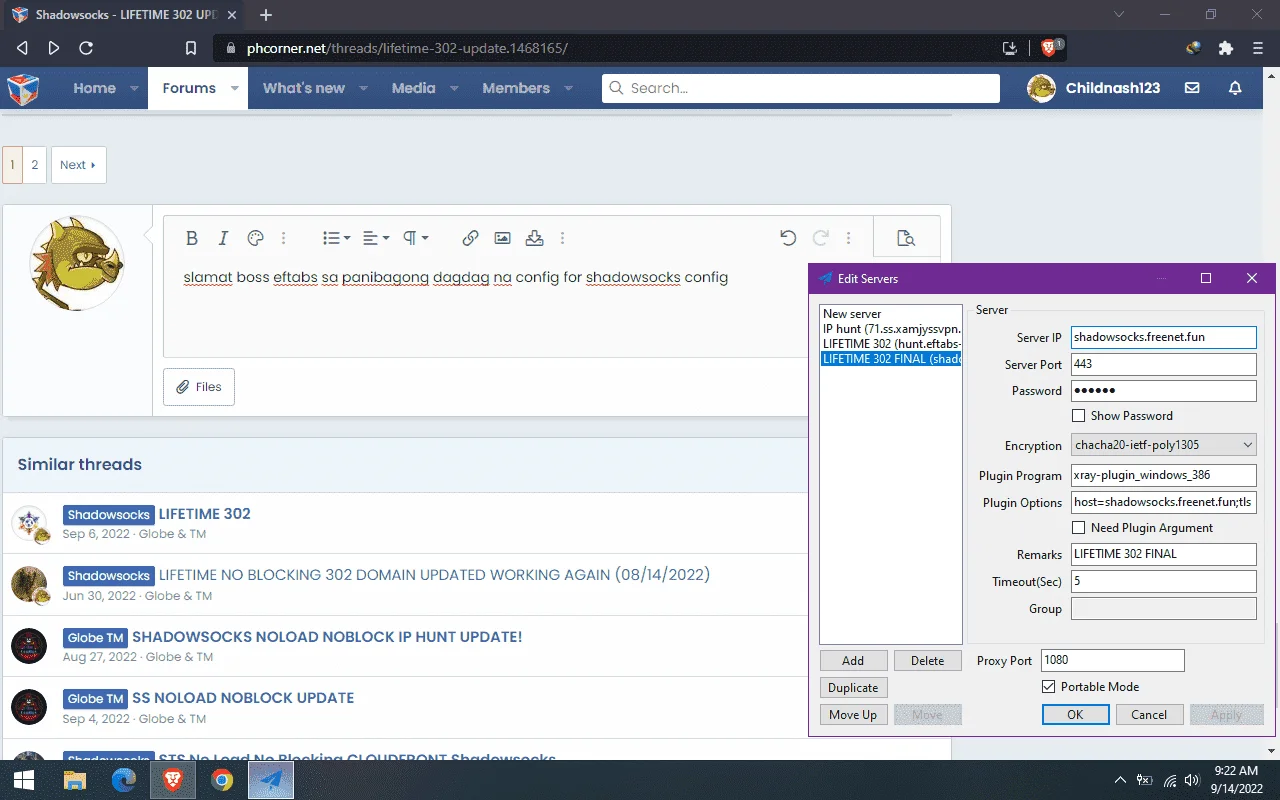Expand the Home menu arrow
The height and width of the screenshot is (800, 1280).
tap(135, 88)
